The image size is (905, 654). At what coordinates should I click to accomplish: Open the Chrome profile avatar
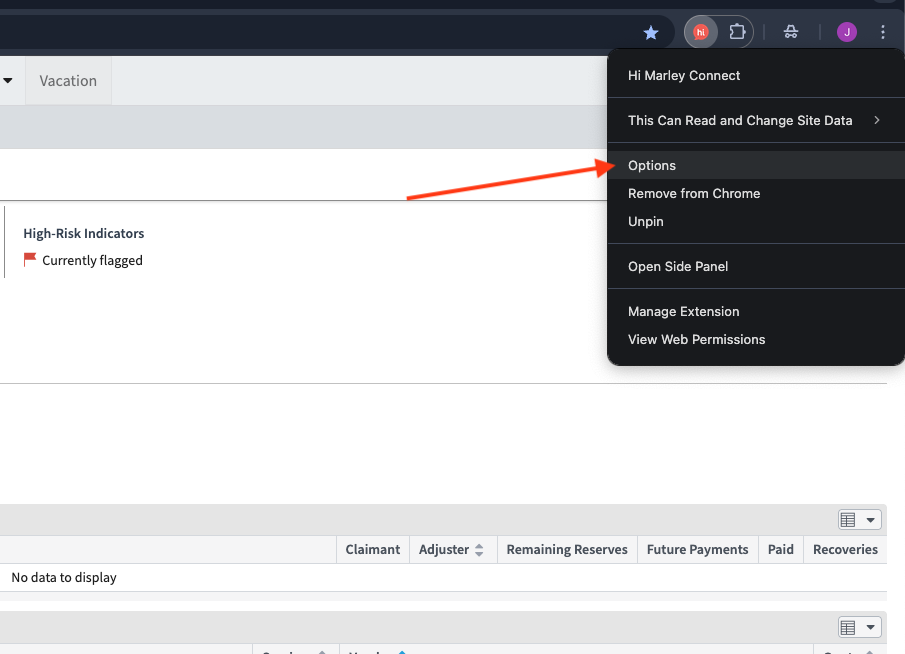[846, 31]
